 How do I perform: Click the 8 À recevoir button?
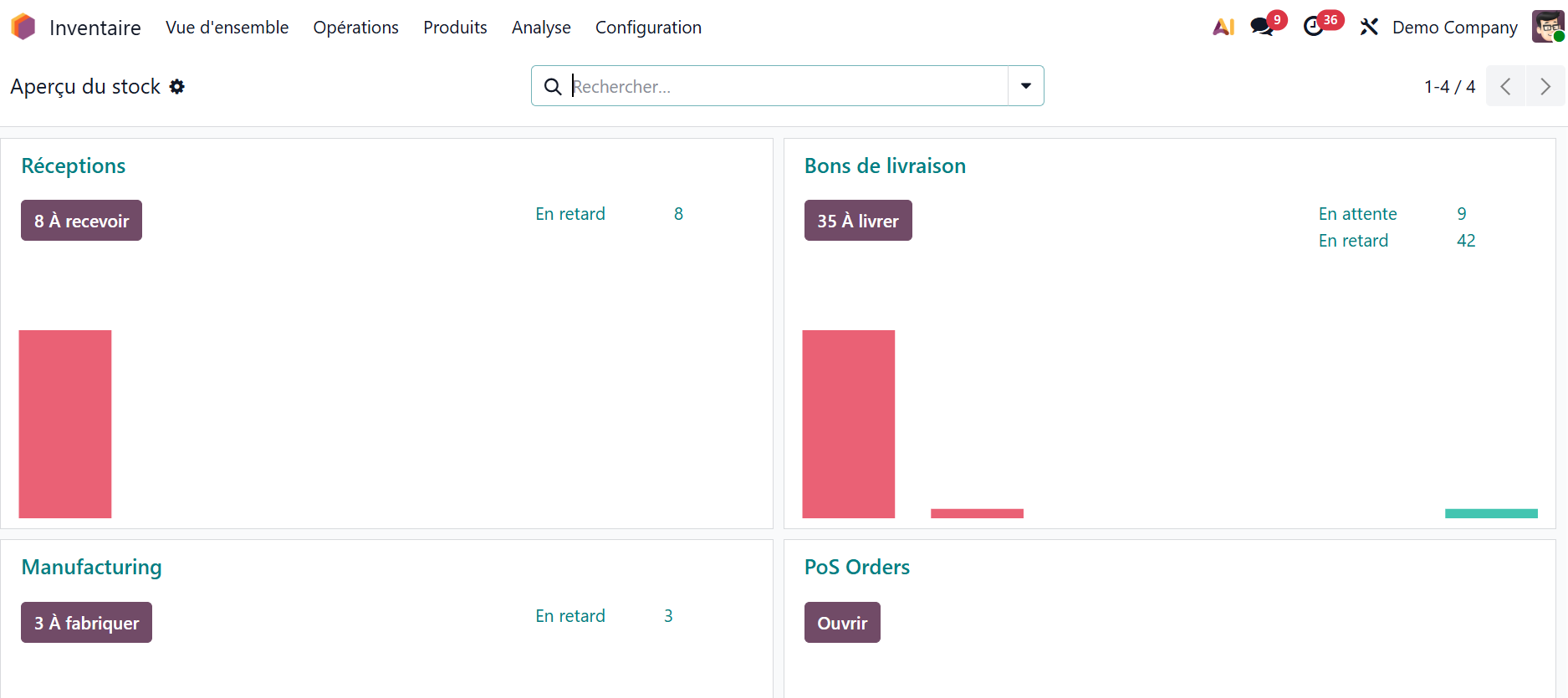(x=81, y=221)
